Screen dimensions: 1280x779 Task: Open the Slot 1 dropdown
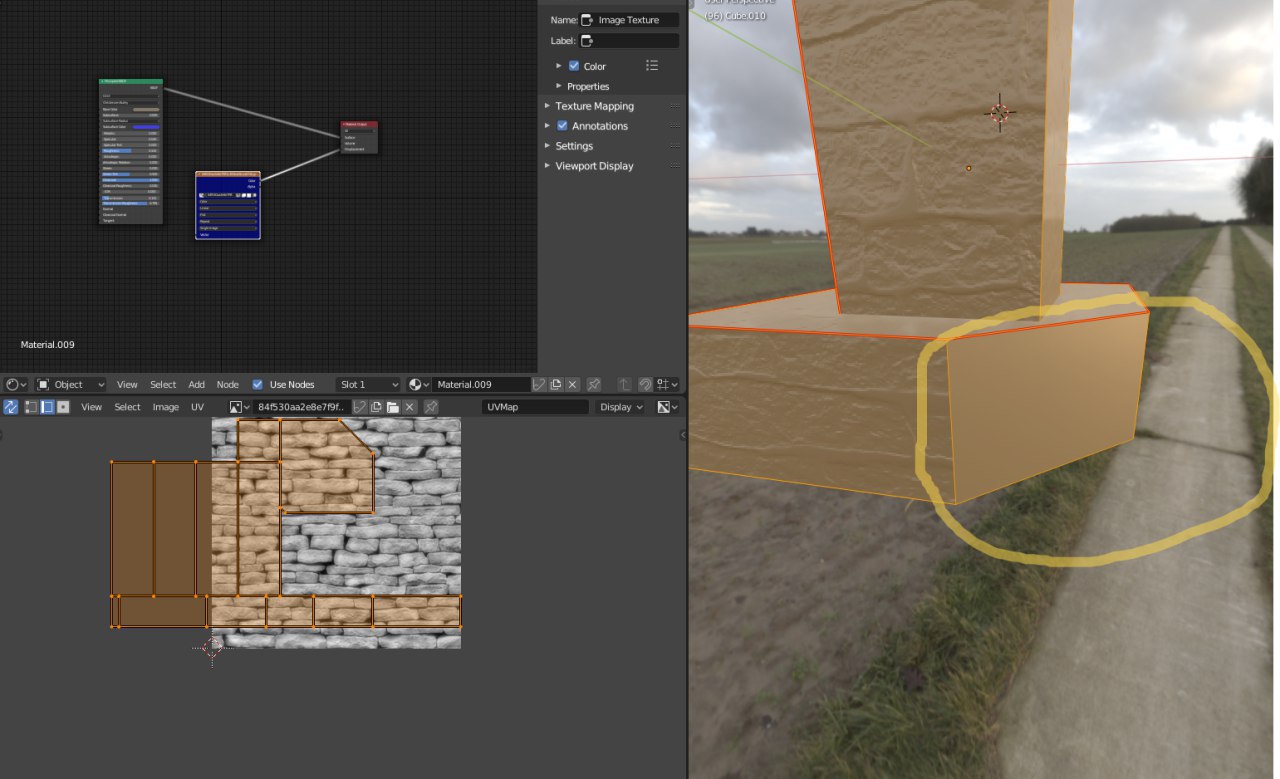point(369,384)
